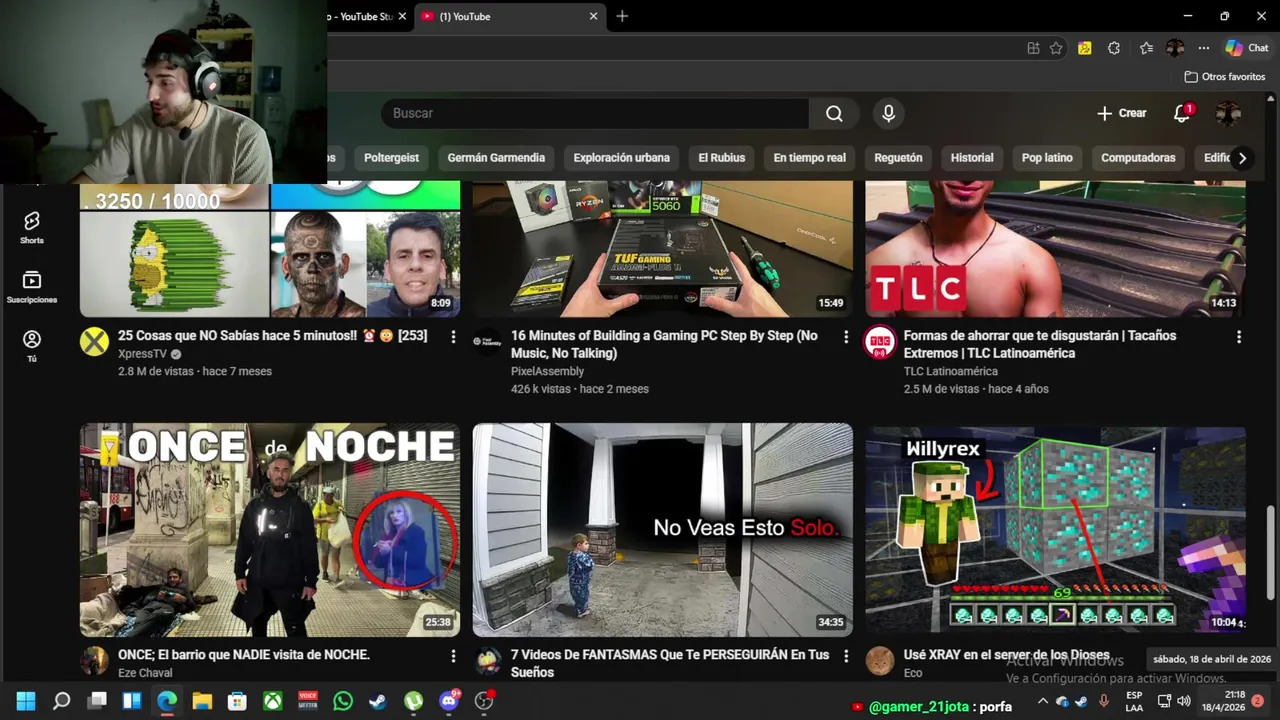This screenshot has width=1280, height=720.
Task: Open the TLC Tacaños Extremos thumbnail
Action: [x=1056, y=249]
